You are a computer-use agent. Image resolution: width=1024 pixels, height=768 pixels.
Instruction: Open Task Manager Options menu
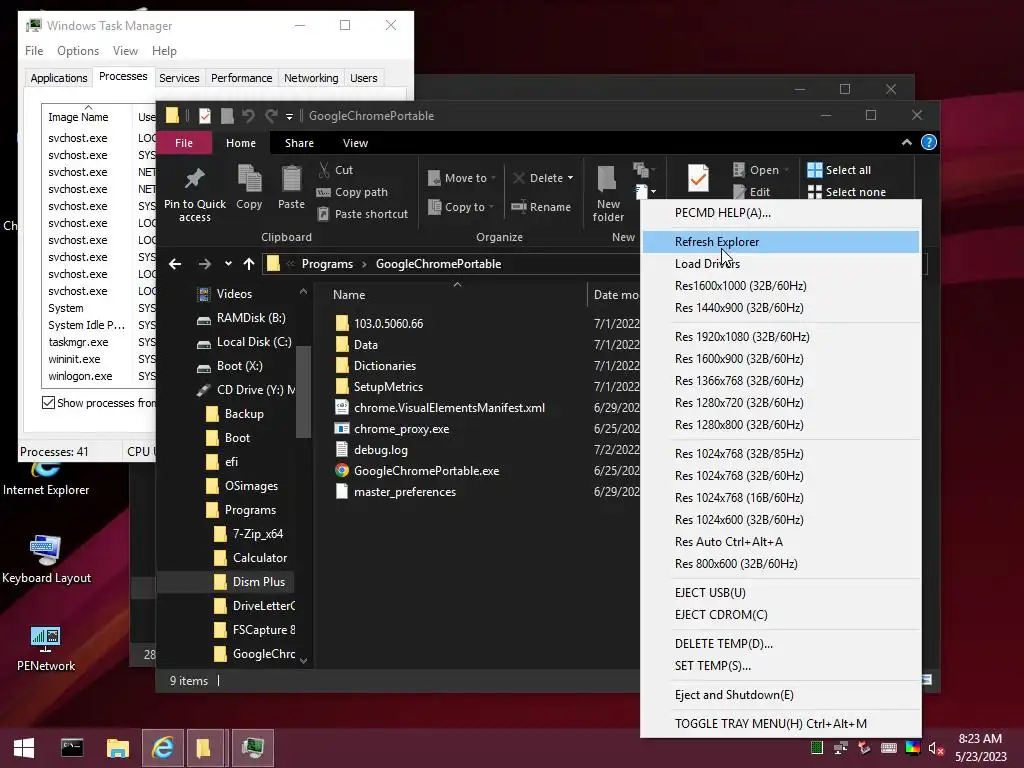[78, 51]
